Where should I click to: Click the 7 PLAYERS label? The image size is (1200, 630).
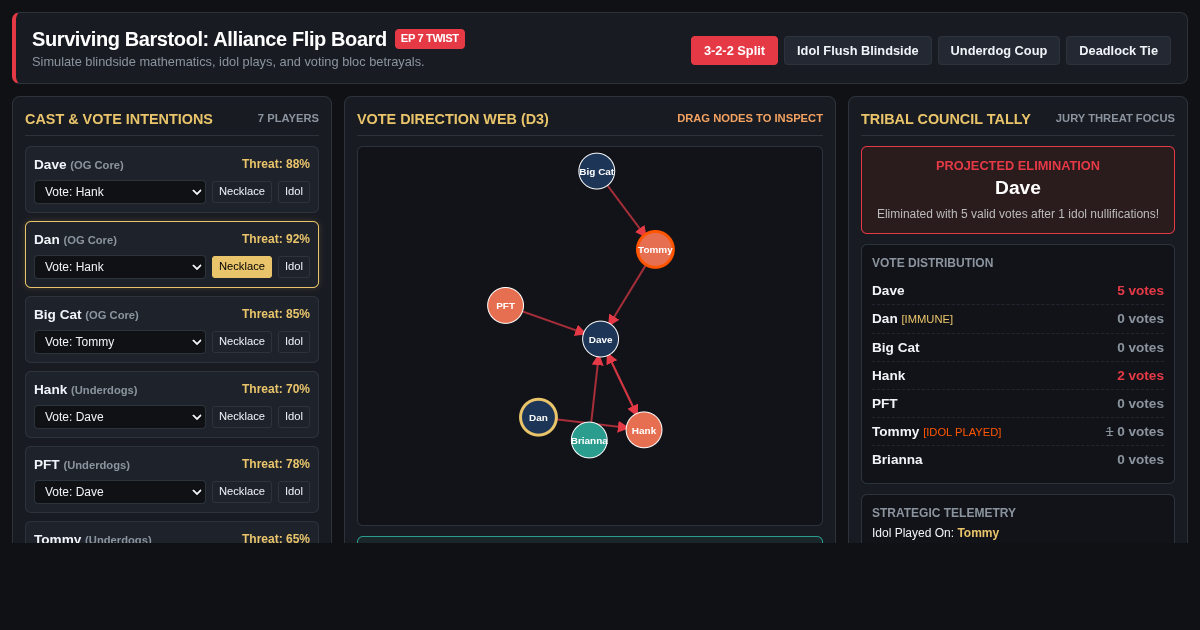click(288, 118)
